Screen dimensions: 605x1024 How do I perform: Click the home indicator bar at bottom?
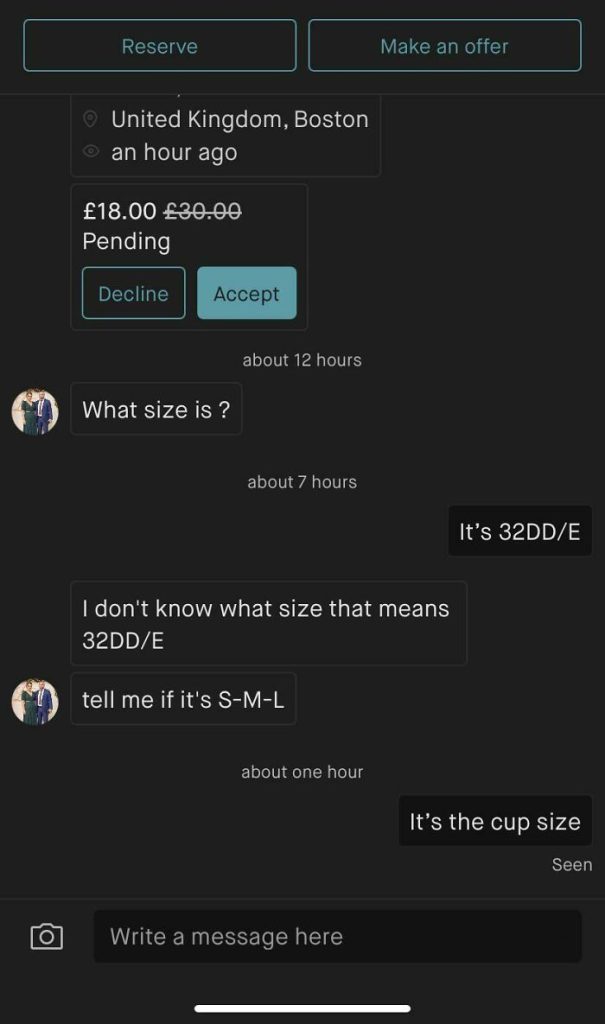pyautogui.click(x=302, y=1008)
